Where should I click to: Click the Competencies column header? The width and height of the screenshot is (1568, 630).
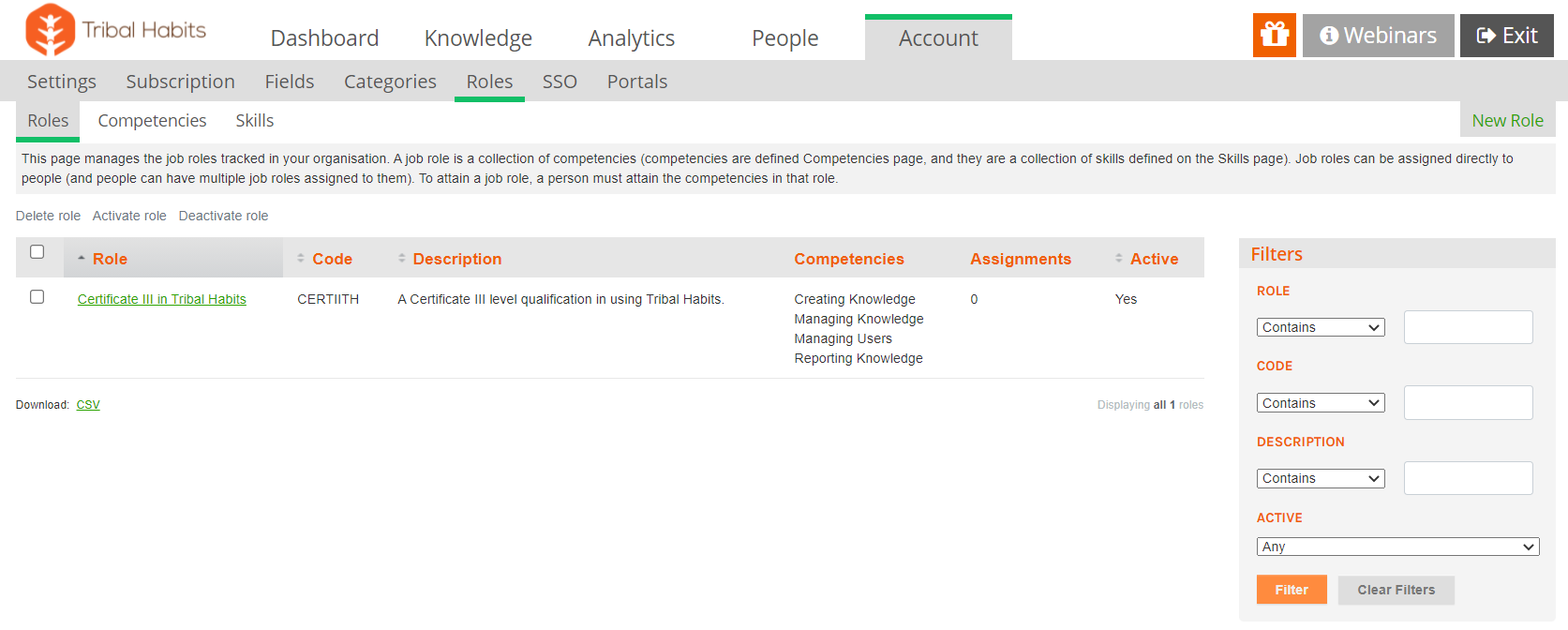point(849,259)
